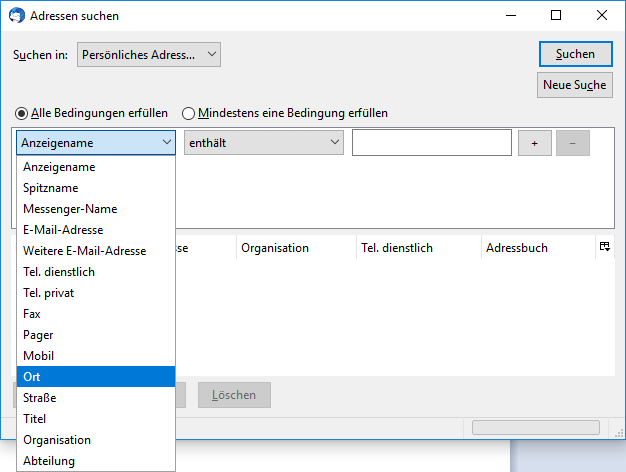Select 'Mobil' in the dropdown list
Viewport: 626px width, 472px height.
click(96, 356)
